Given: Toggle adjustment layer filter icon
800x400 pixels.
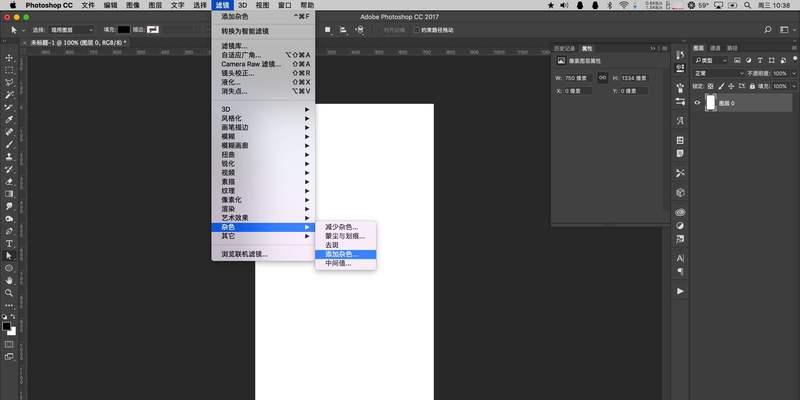Looking at the screenshot, I should click(x=748, y=60).
